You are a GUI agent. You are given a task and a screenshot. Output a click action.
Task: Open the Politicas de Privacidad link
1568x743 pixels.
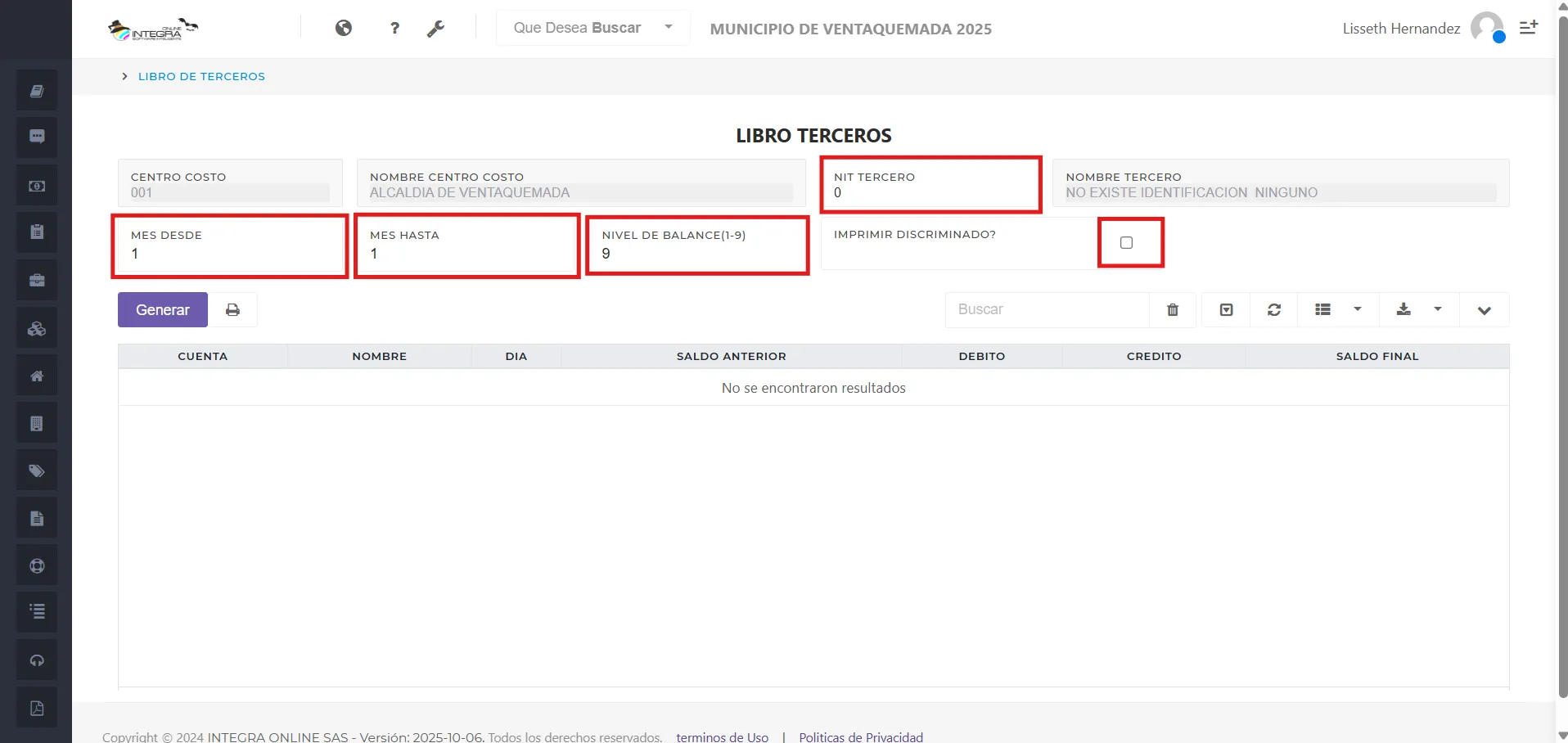click(860, 736)
